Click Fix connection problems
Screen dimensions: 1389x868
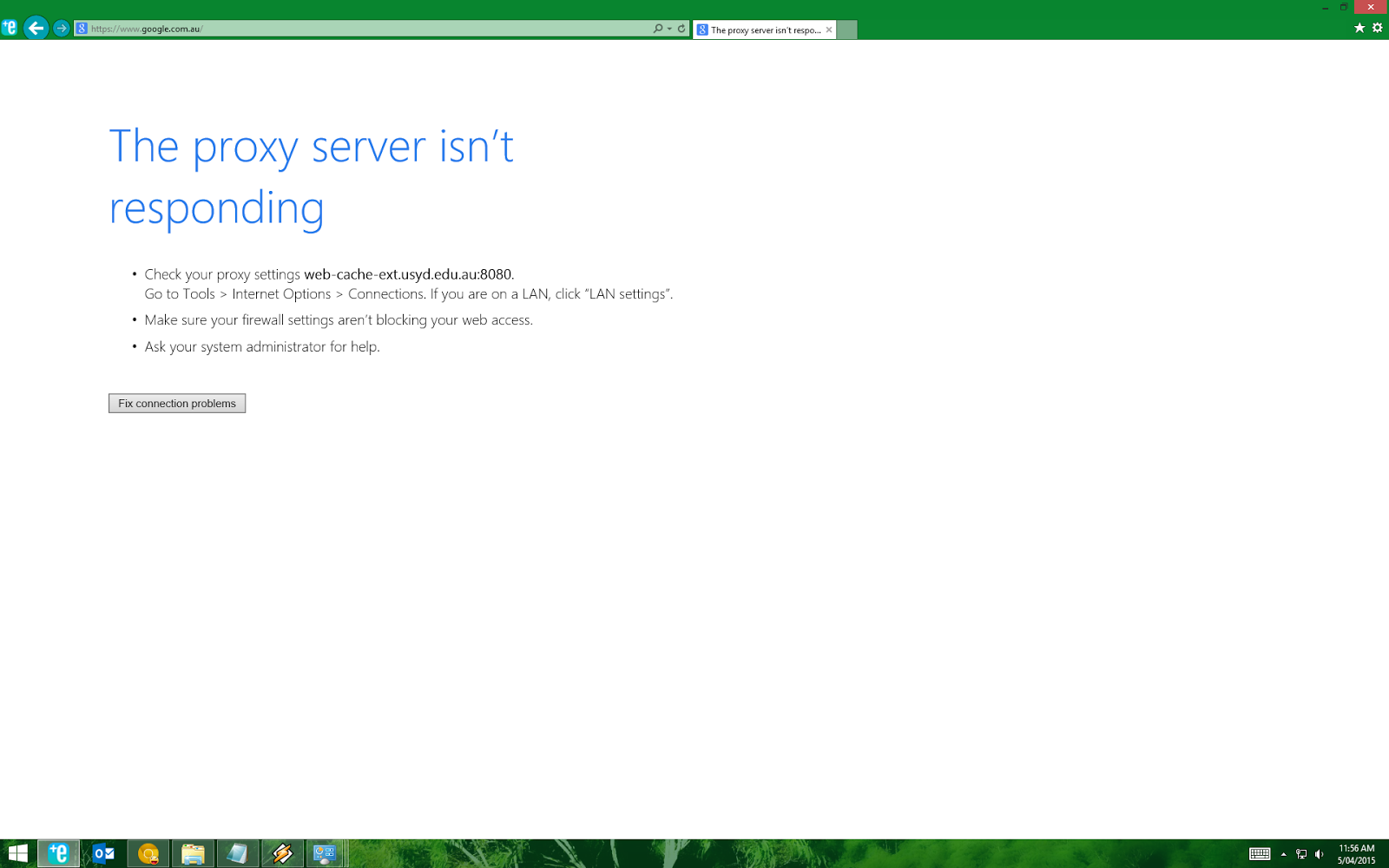point(176,403)
